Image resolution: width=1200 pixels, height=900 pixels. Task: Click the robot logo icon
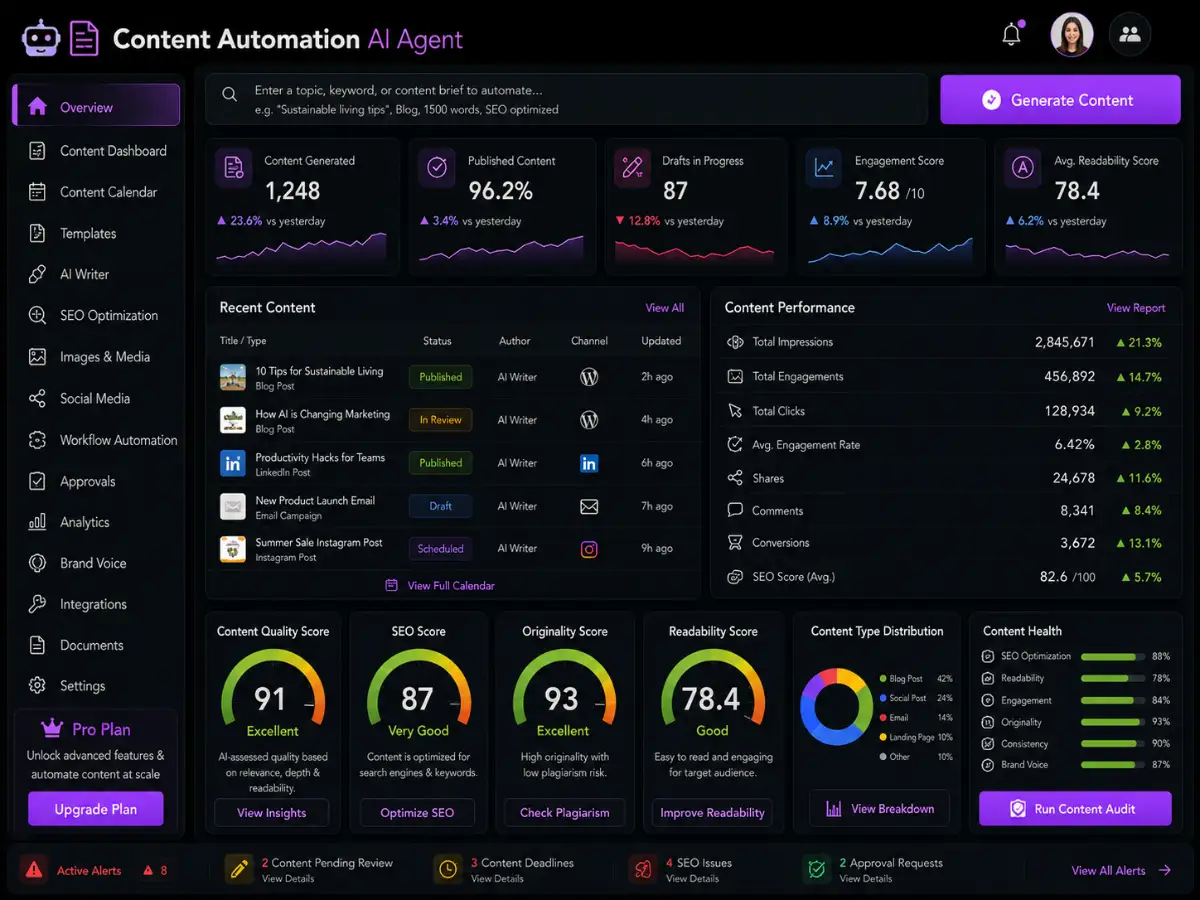pyautogui.click(x=41, y=39)
